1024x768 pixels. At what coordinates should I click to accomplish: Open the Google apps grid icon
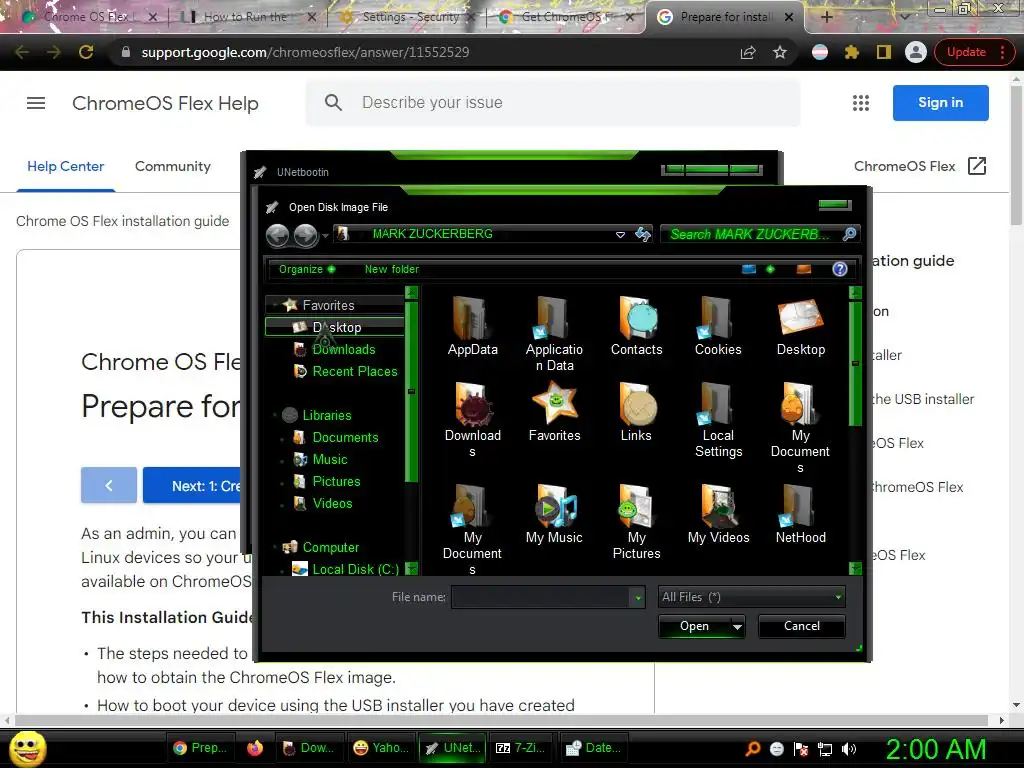pyautogui.click(x=861, y=103)
